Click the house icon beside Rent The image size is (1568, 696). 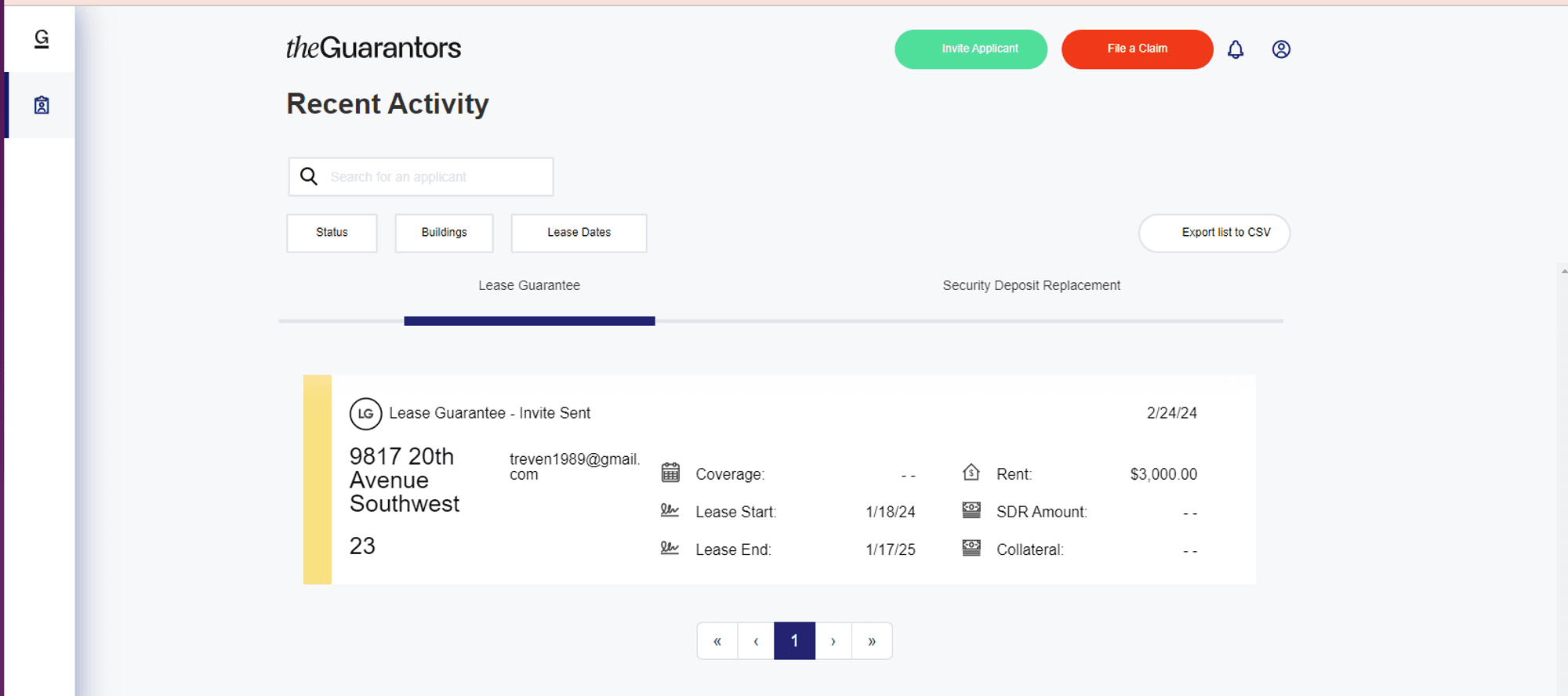(971, 472)
